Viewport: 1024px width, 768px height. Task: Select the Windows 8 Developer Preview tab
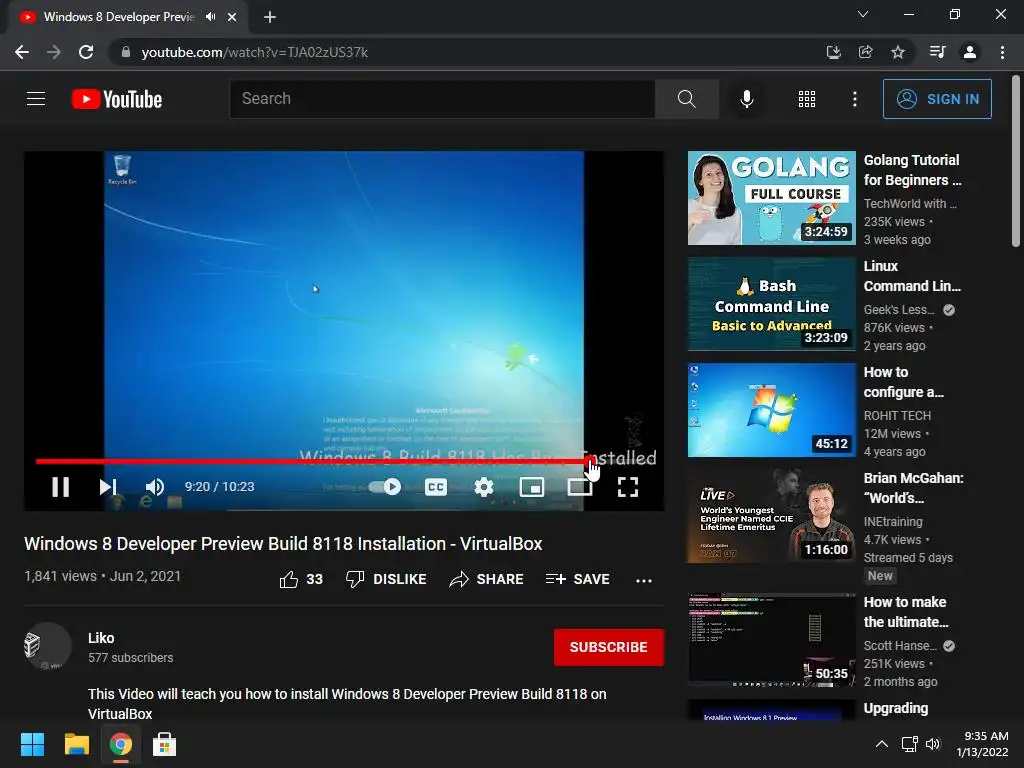pyautogui.click(x=119, y=17)
